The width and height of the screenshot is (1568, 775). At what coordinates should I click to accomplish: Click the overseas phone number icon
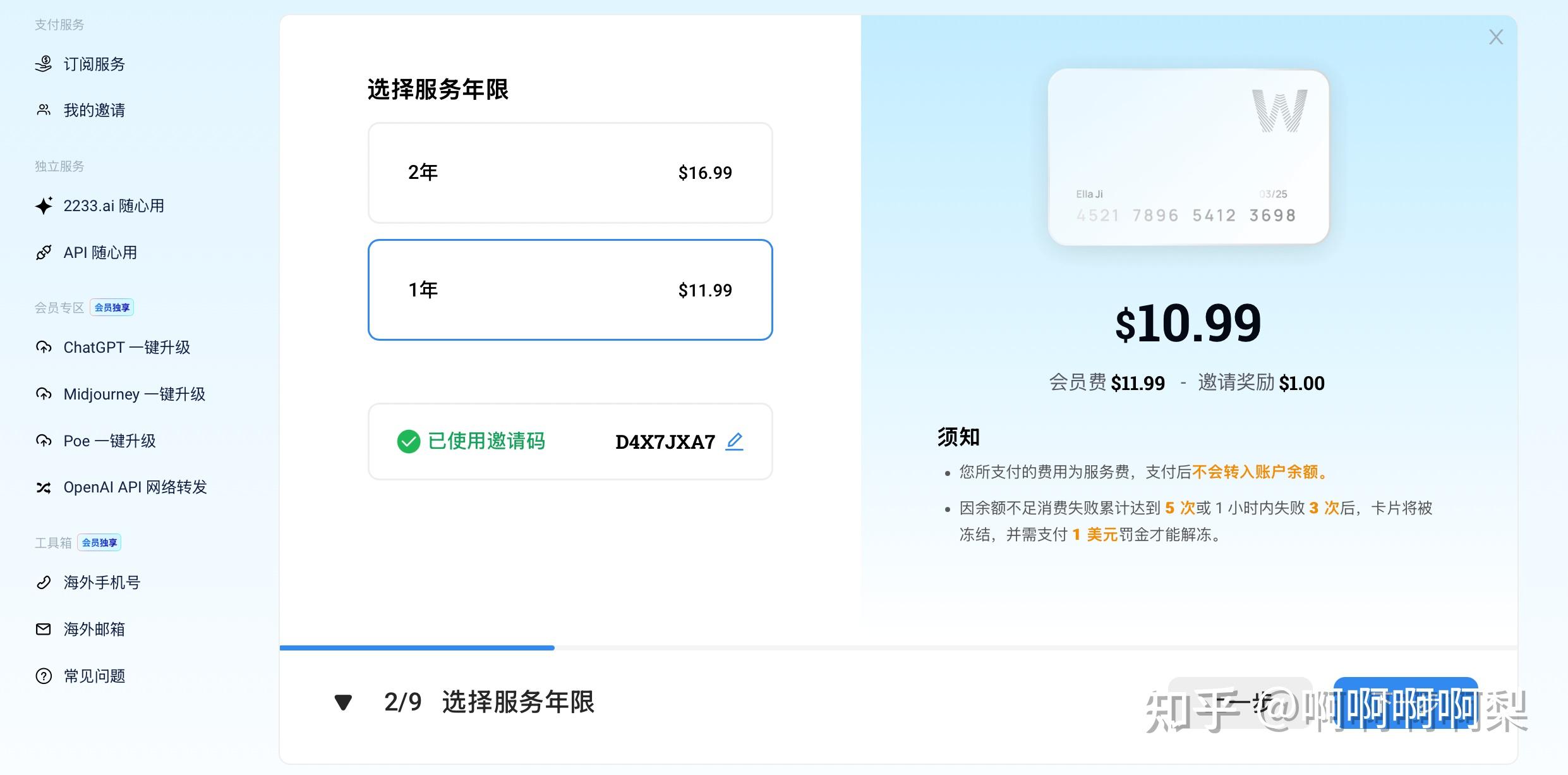(43, 582)
